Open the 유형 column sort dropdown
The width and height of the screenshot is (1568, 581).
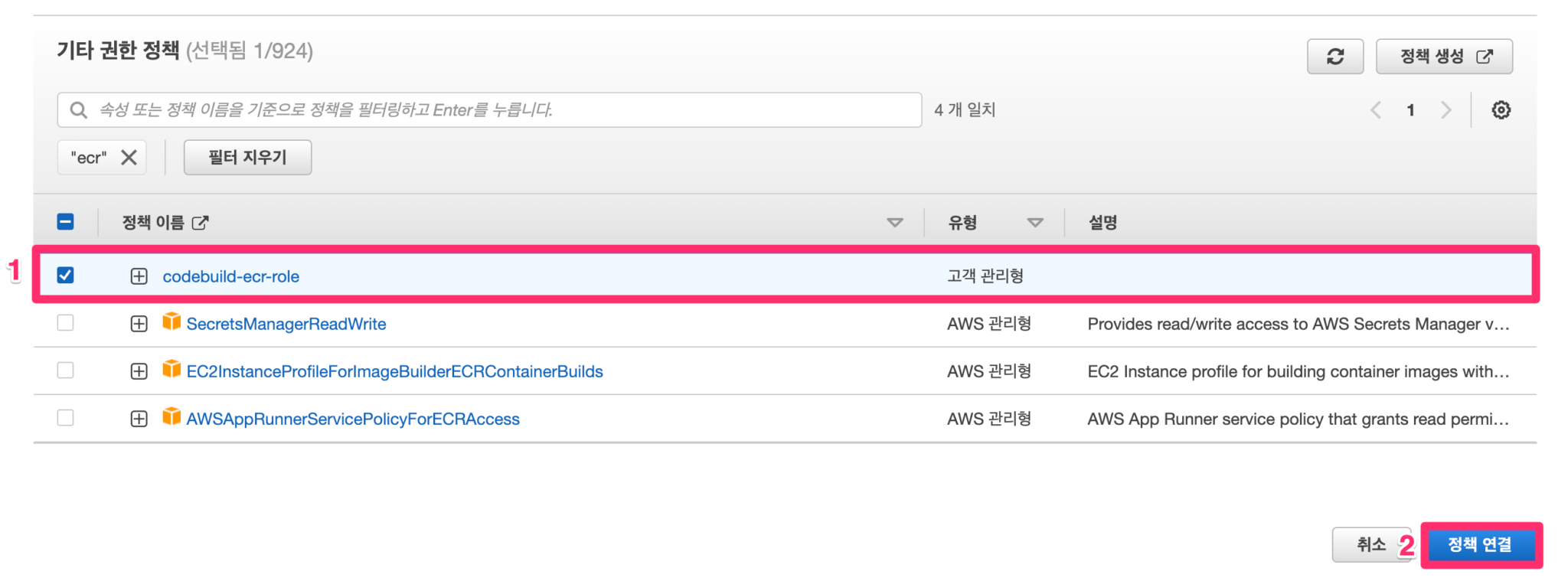point(1036,222)
